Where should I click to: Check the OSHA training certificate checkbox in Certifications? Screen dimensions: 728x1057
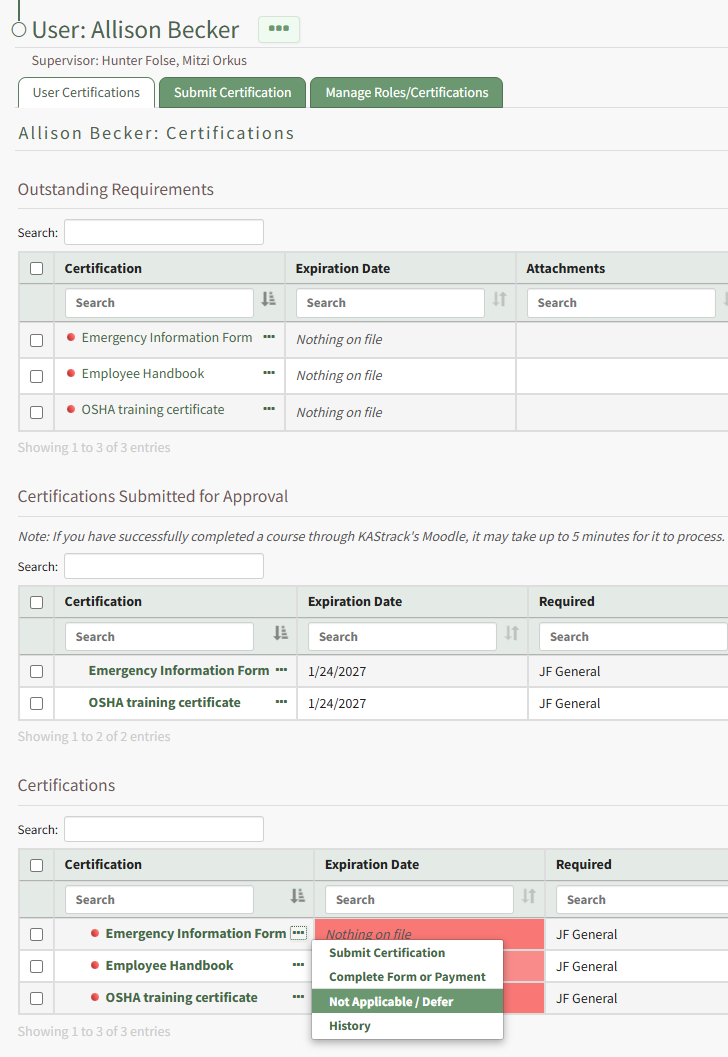click(x=37, y=998)
